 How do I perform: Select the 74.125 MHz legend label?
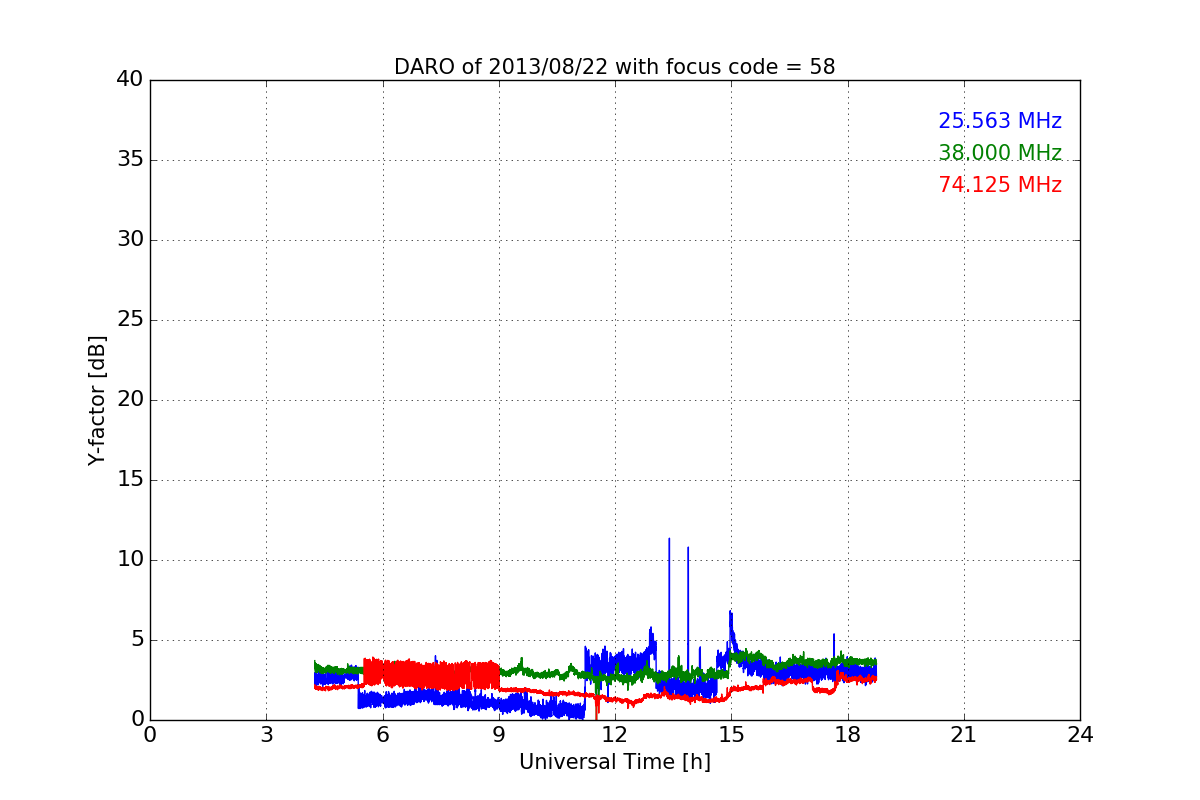[x=1000, y=185]
